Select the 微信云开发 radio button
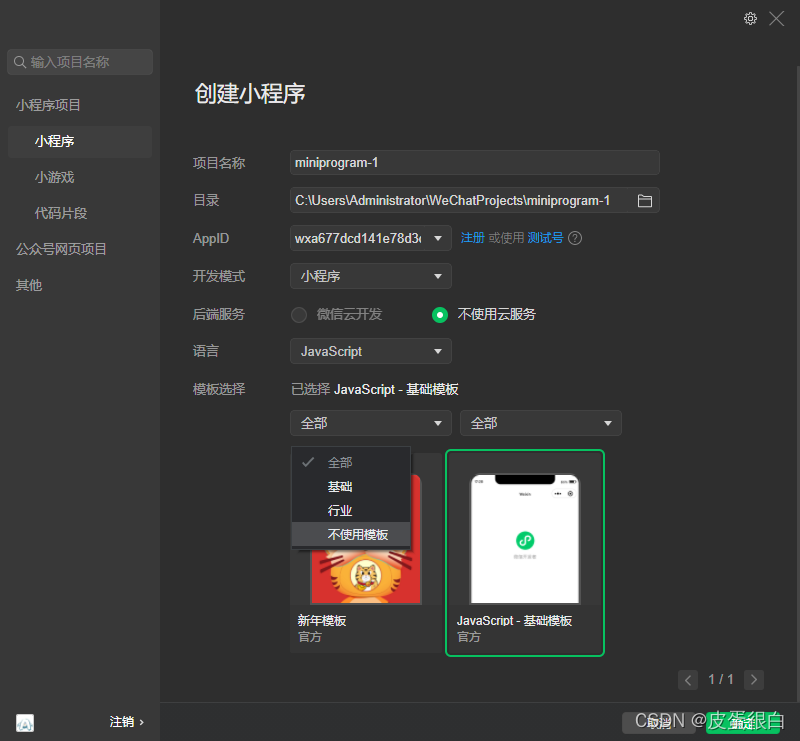 pyautogui.click(x=299, y=313)
